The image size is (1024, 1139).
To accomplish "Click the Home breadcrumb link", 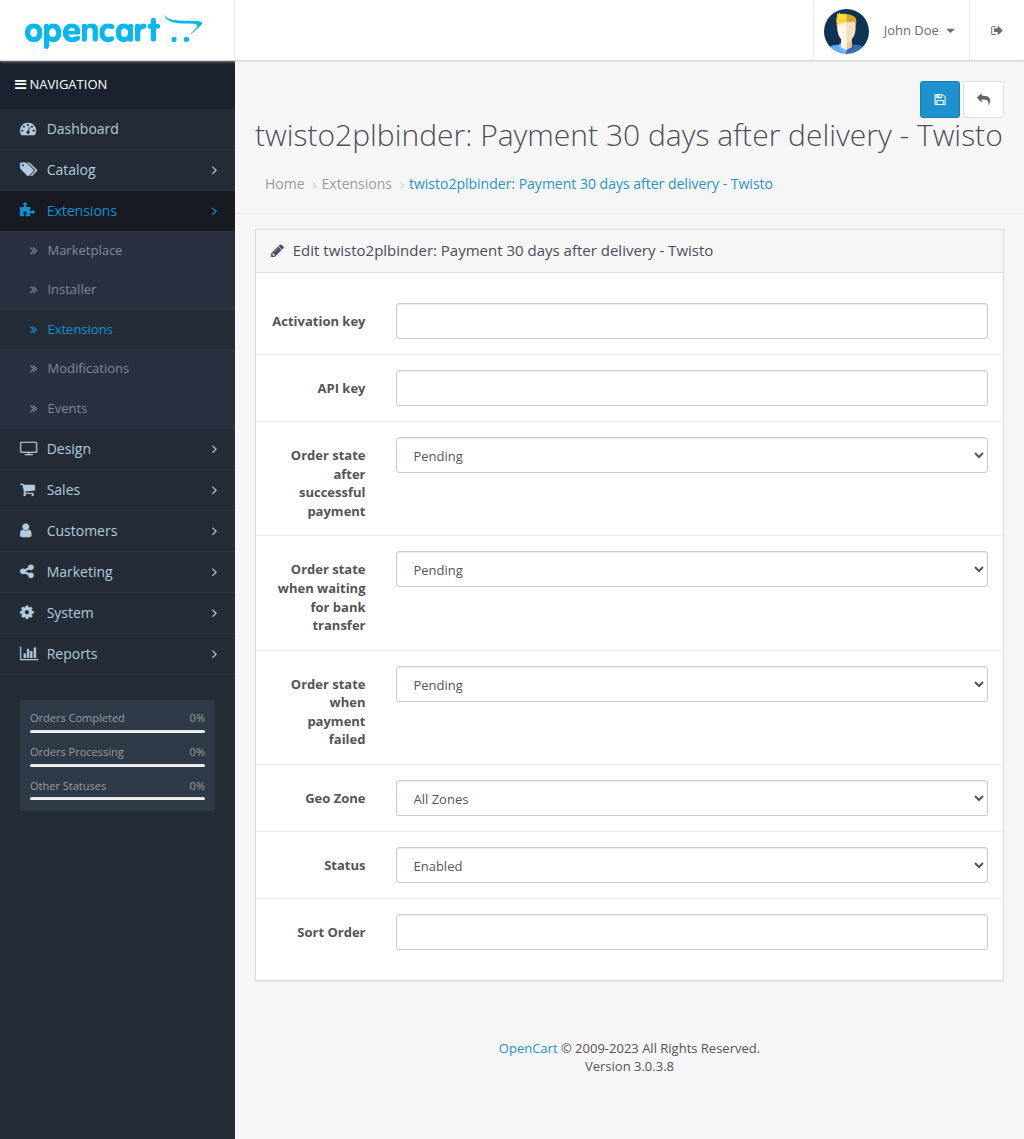I will [x=284, y=183].
